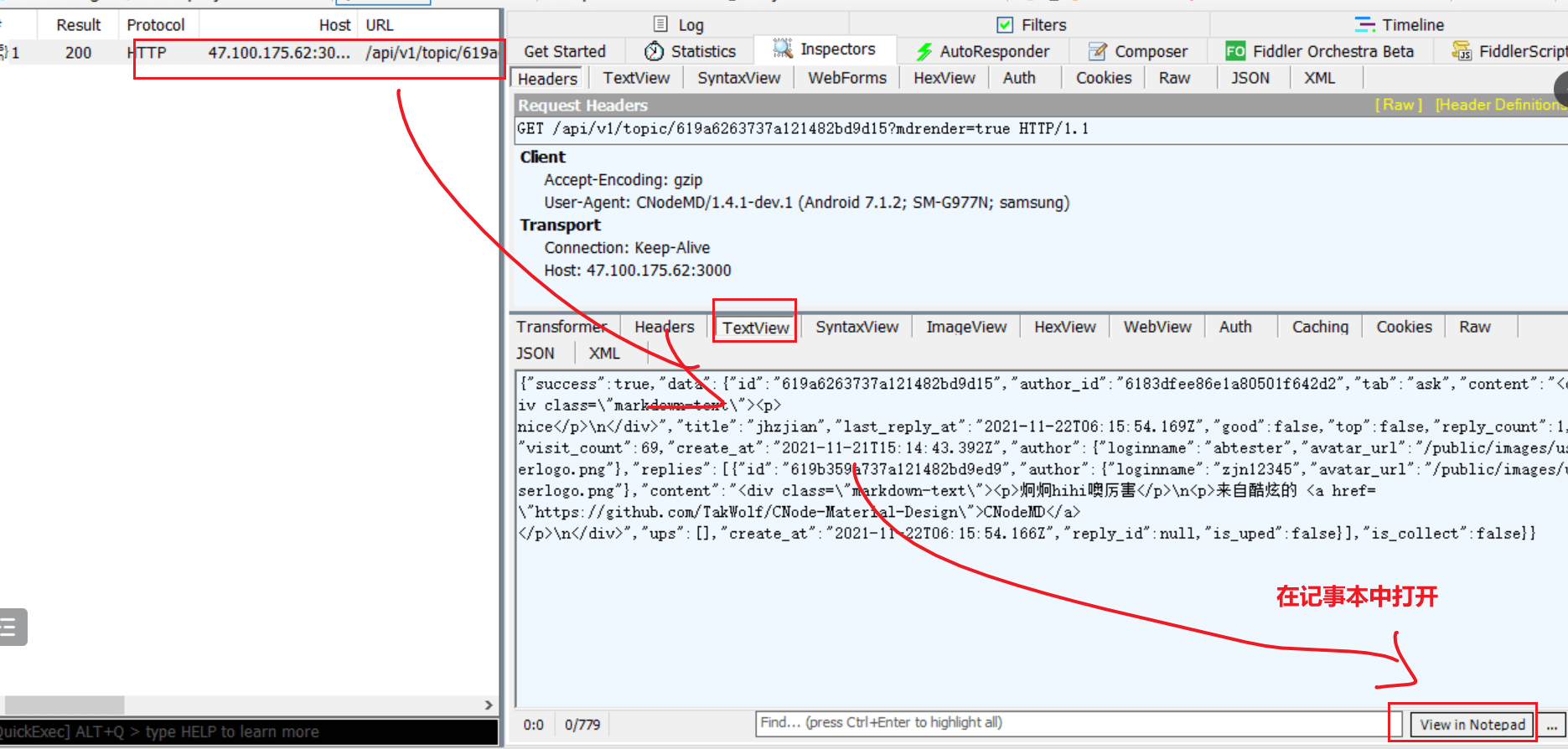Click the FiddlerScript JS icon

[1461, 51]
